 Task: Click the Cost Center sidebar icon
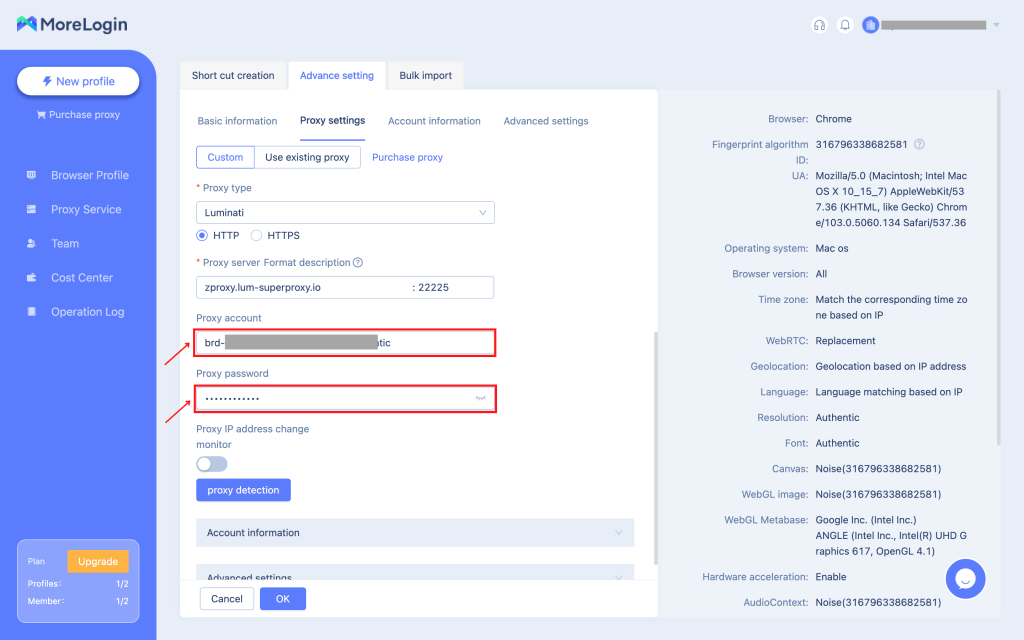pos(31,278)
